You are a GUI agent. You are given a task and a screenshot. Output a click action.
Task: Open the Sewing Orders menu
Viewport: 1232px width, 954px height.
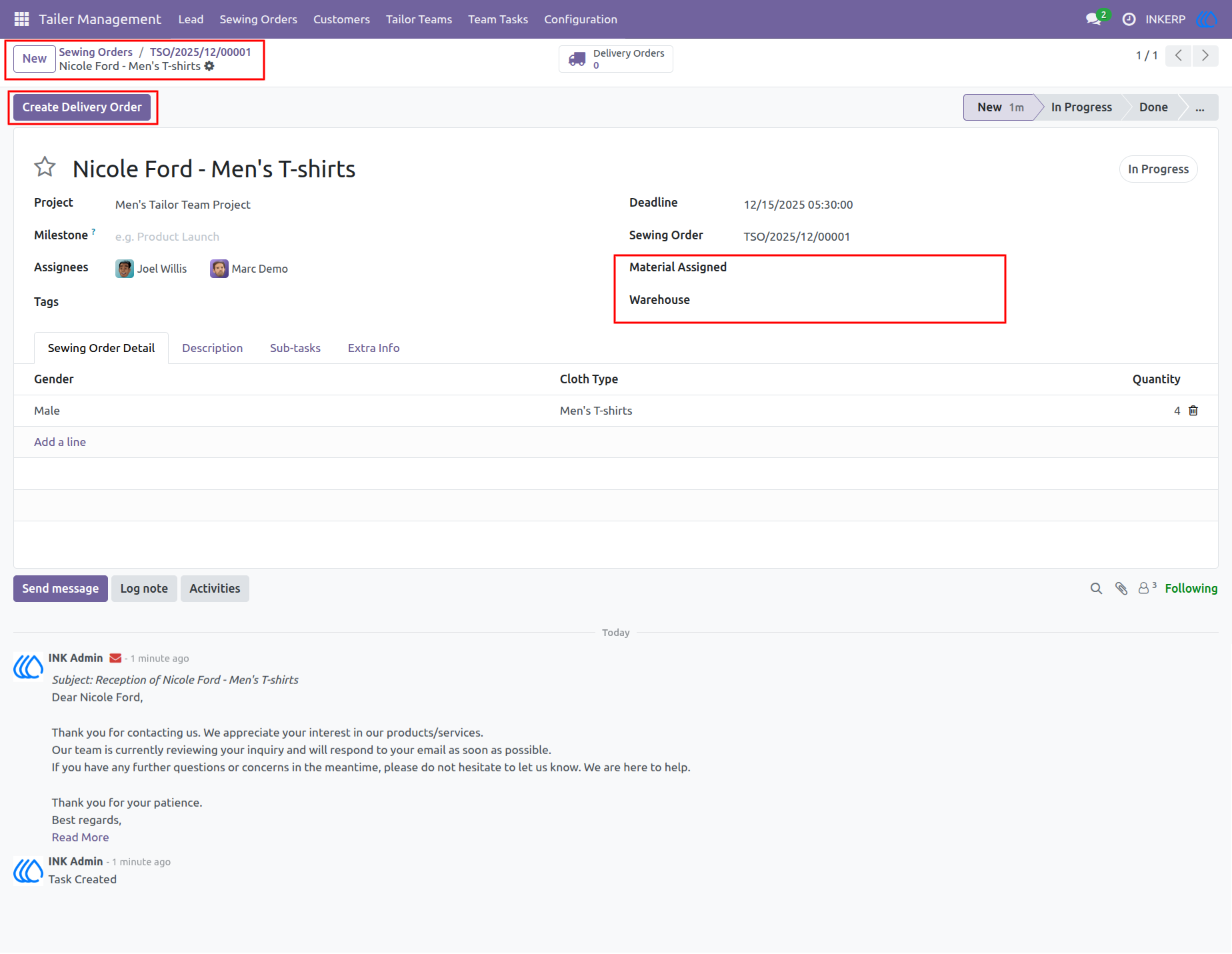coord(259,19)
